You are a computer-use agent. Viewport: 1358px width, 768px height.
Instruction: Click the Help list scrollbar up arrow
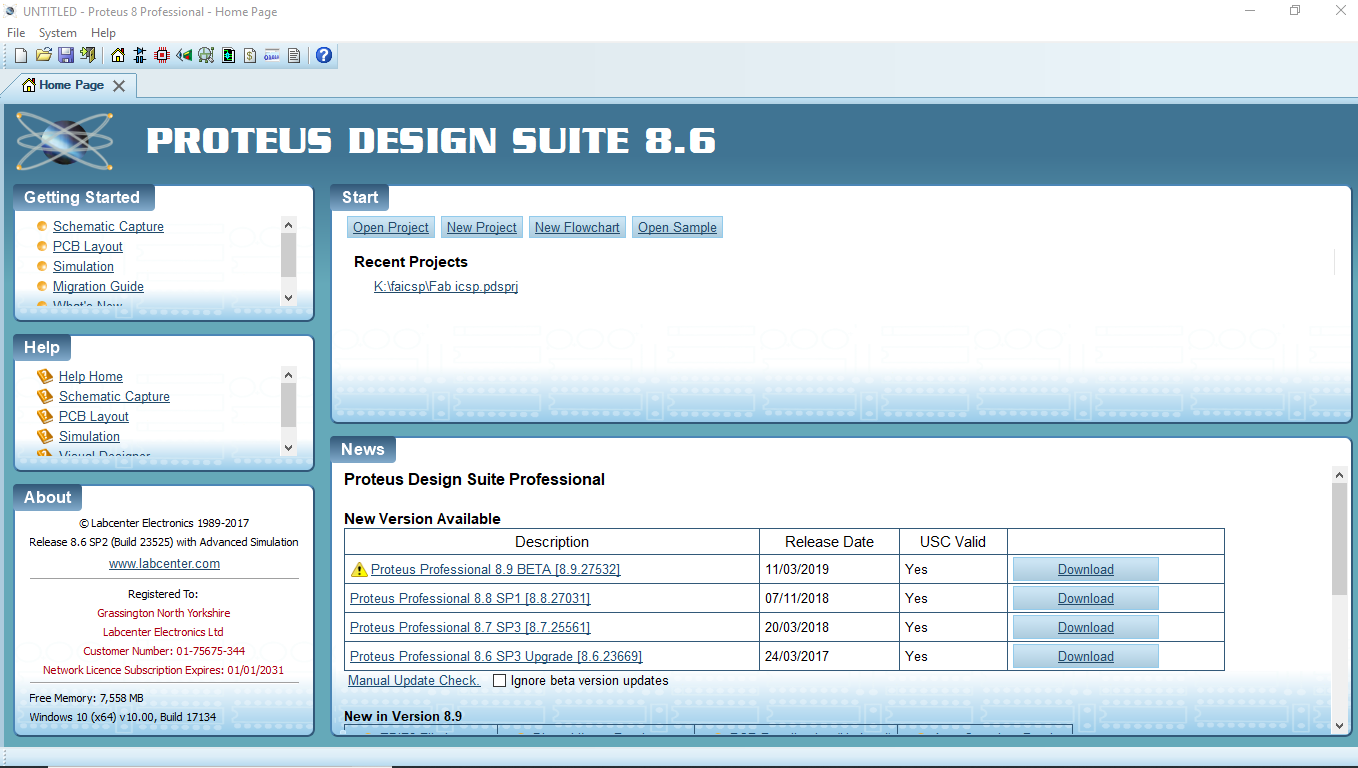tap(289, 375)
